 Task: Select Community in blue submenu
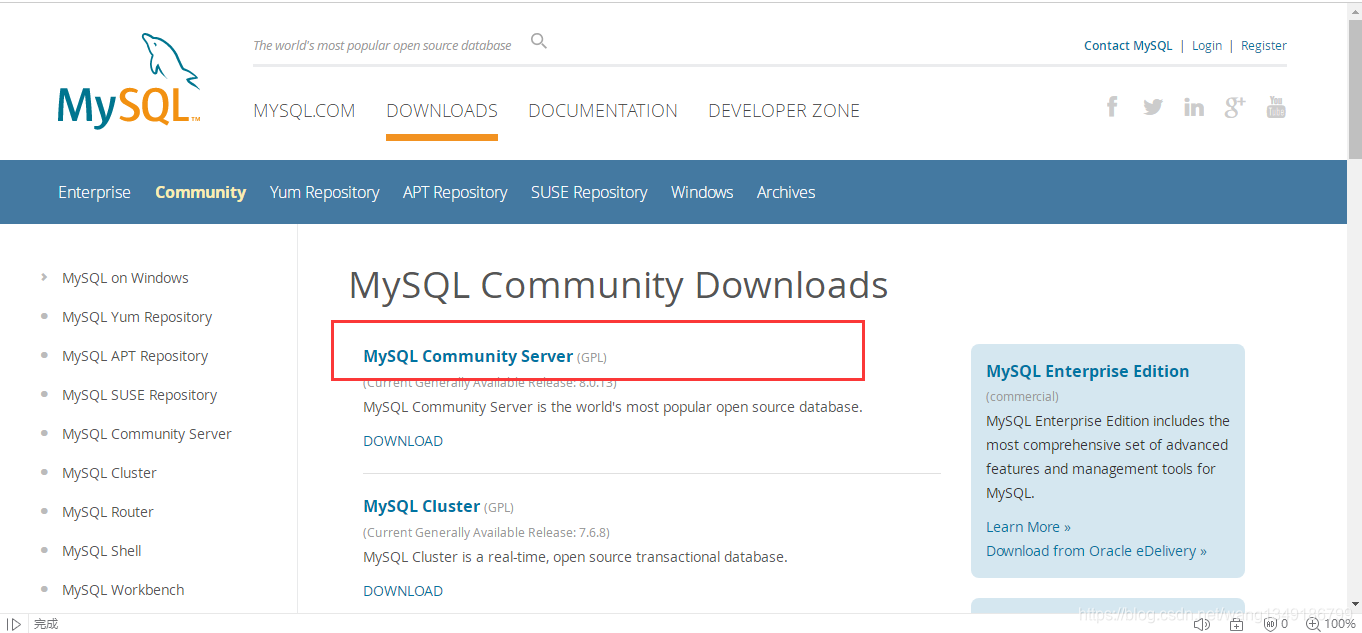pos(200,192)
